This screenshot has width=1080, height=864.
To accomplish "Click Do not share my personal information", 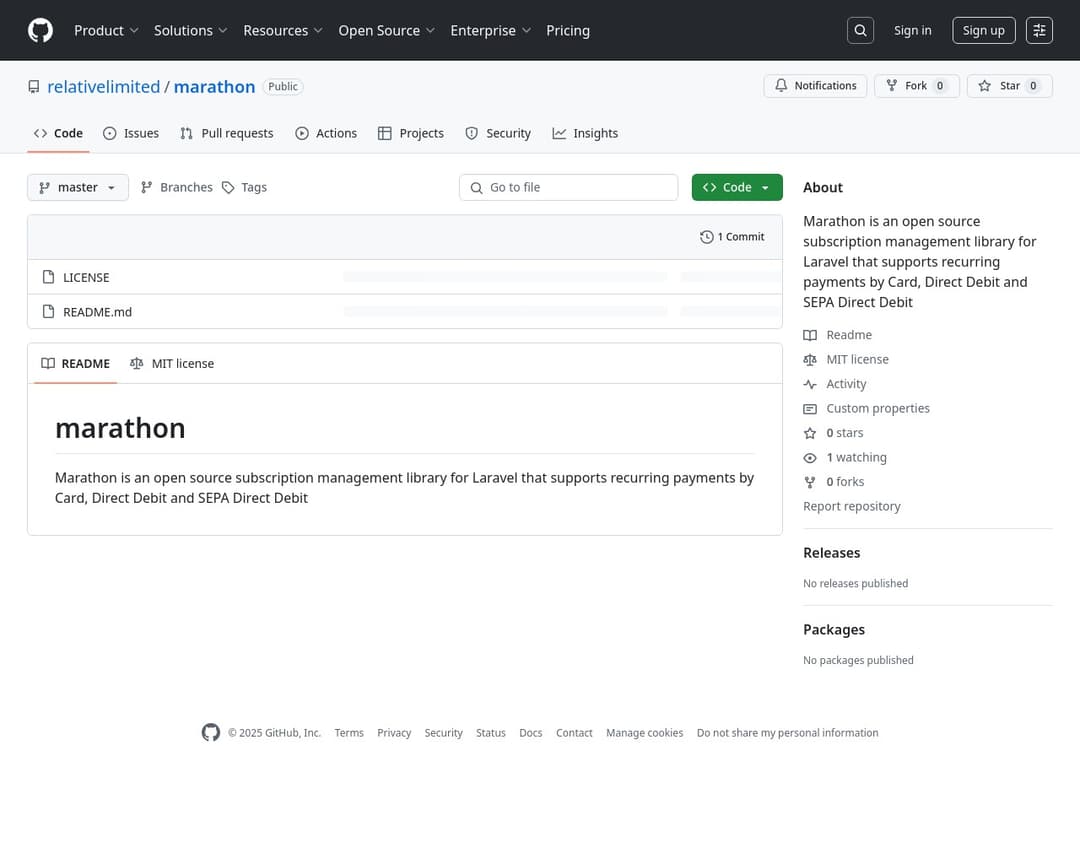I will point(787,733).
